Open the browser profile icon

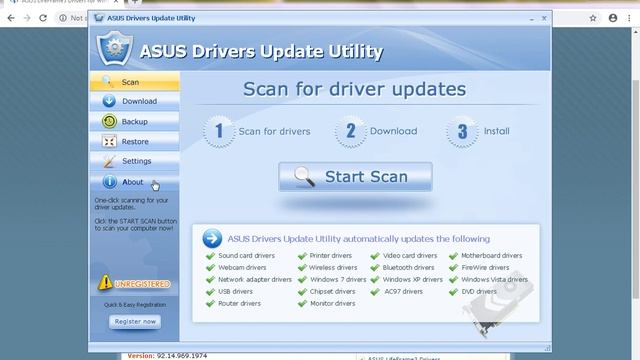(x=613, y=18)
